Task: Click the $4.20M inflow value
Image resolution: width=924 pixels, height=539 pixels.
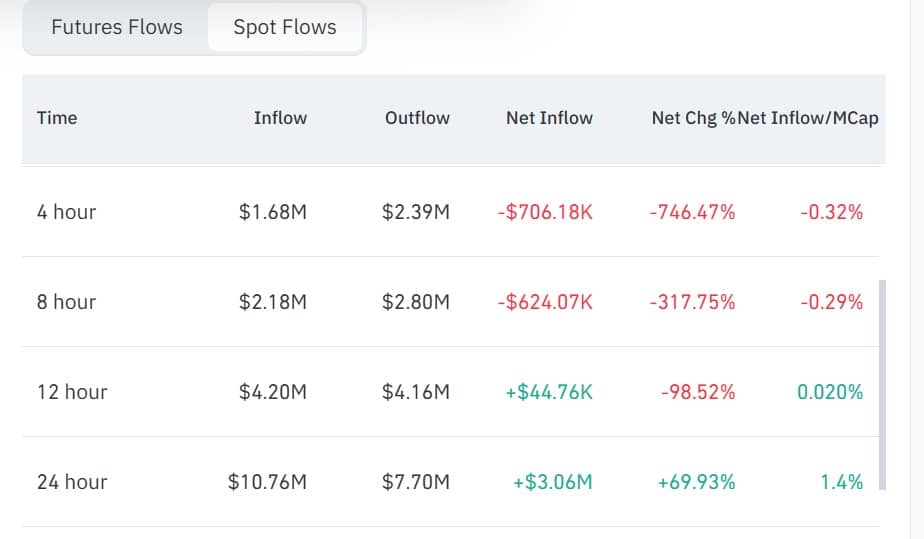Action: (273, 392)
